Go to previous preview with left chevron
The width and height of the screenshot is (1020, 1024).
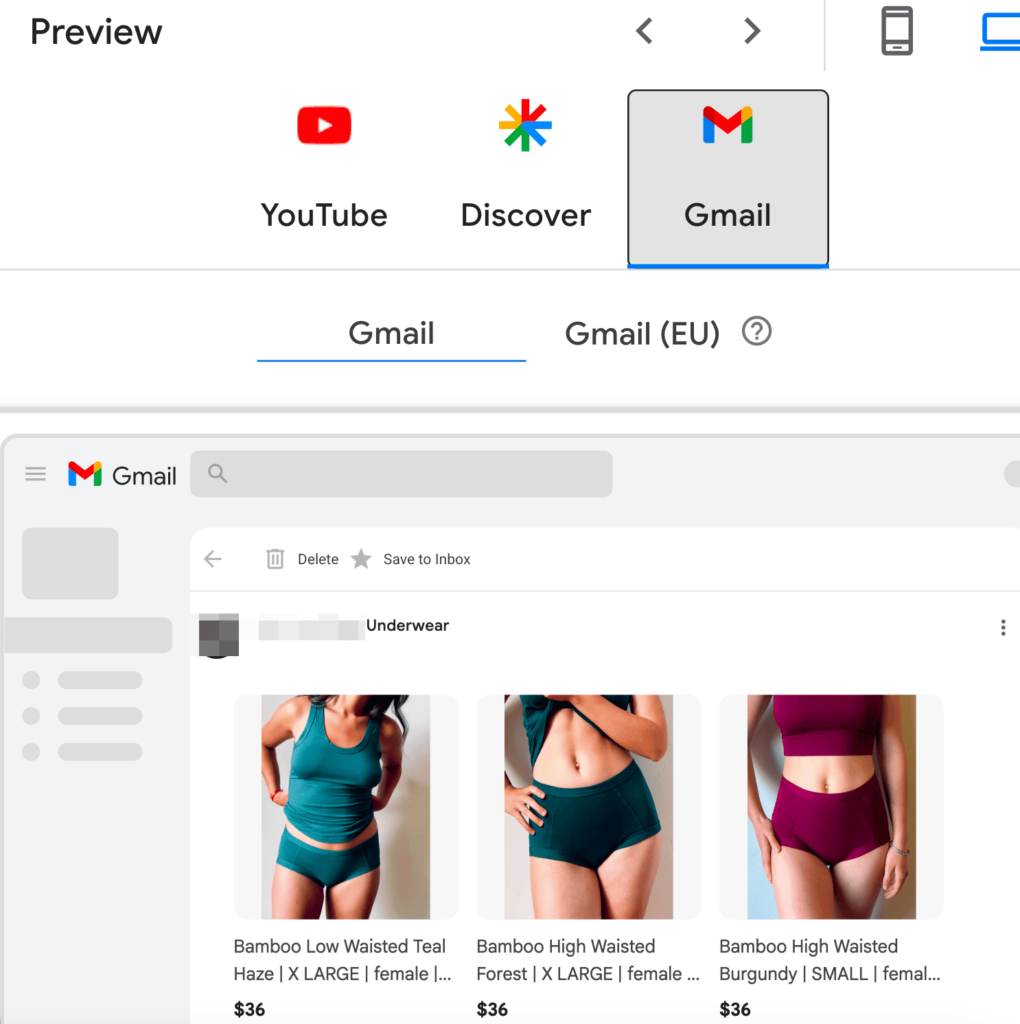pos(645,31)
